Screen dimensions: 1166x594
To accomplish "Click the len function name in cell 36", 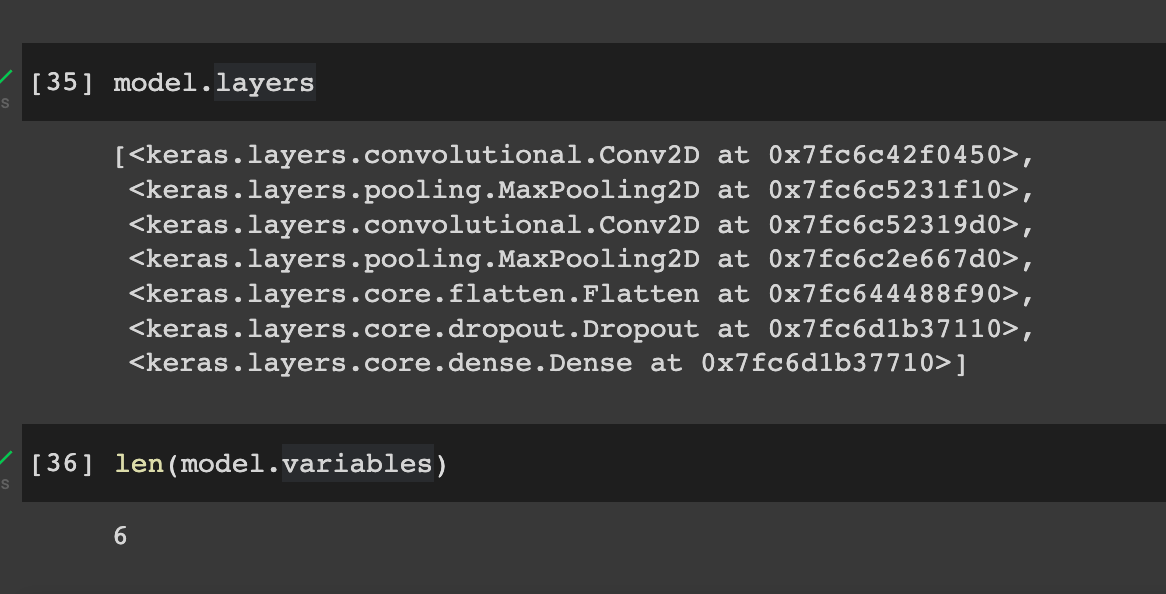I will 139,464.
